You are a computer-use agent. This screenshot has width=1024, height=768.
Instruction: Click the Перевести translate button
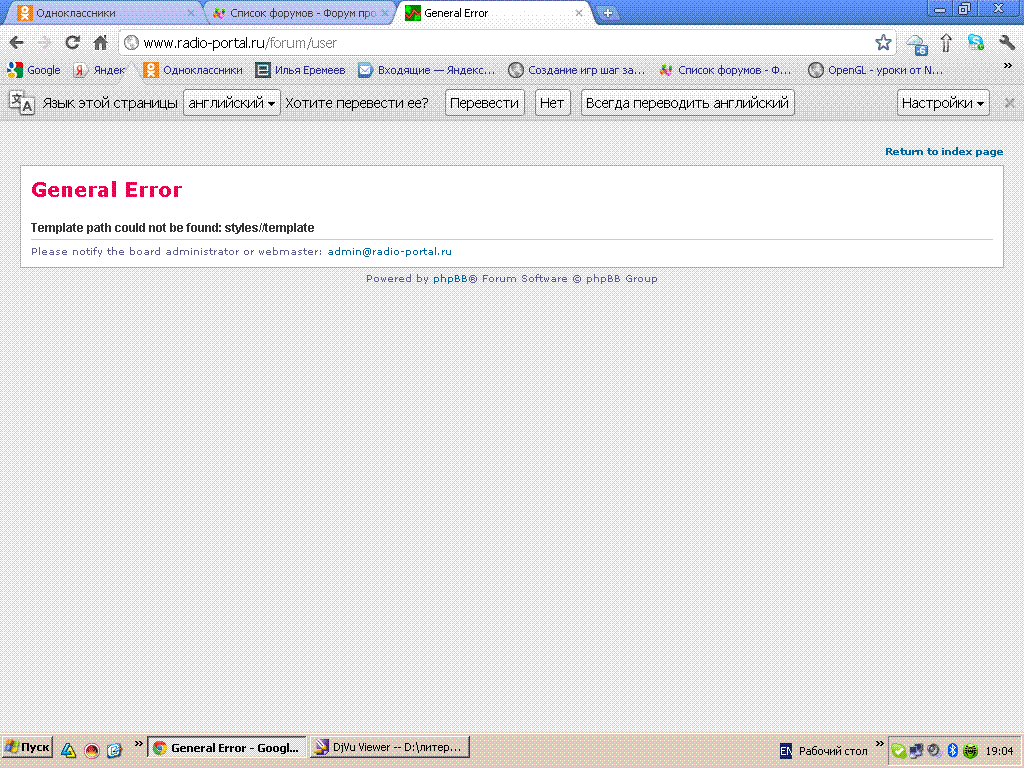484,103
